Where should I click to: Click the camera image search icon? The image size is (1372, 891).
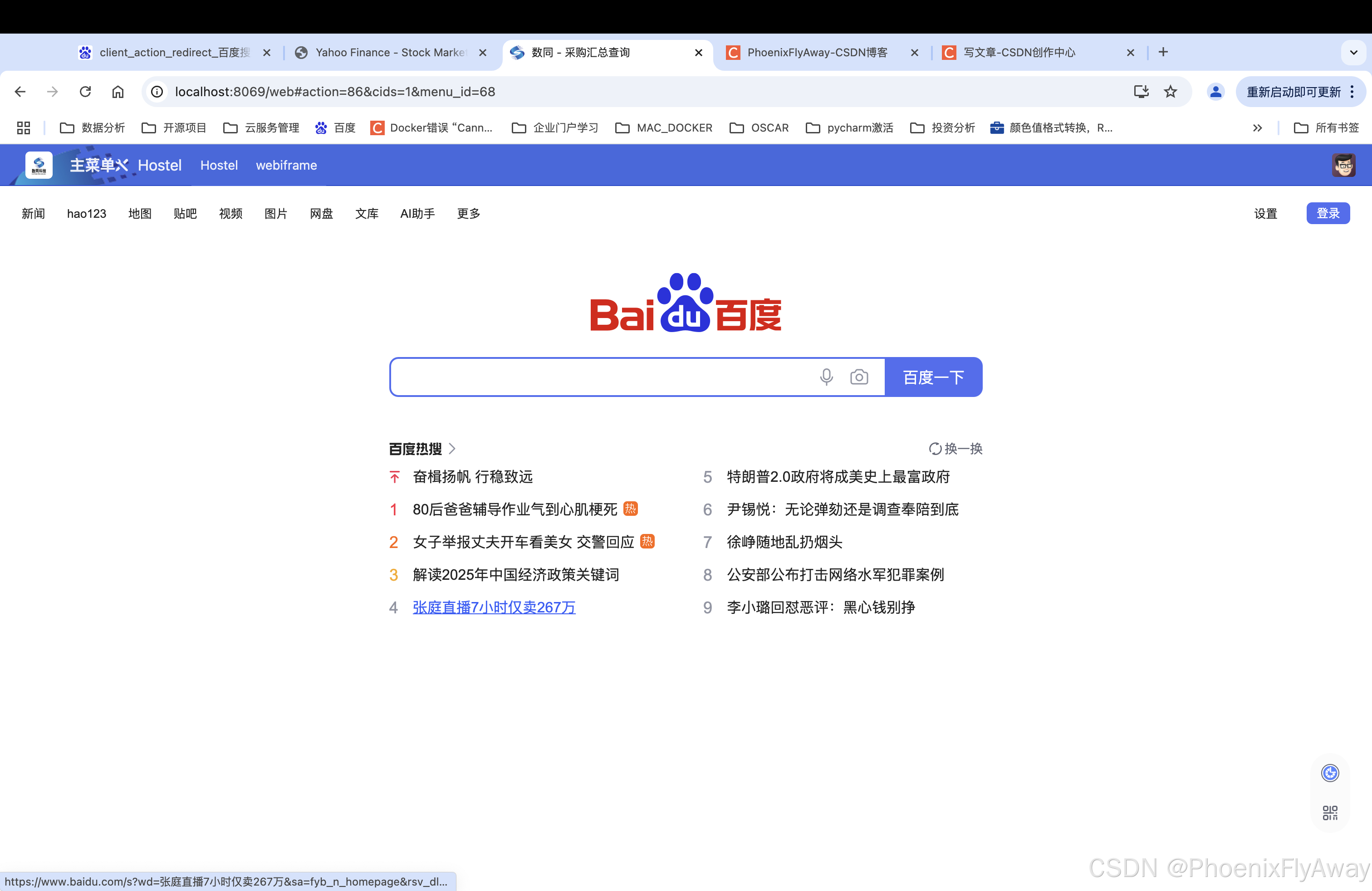[858, 377]
